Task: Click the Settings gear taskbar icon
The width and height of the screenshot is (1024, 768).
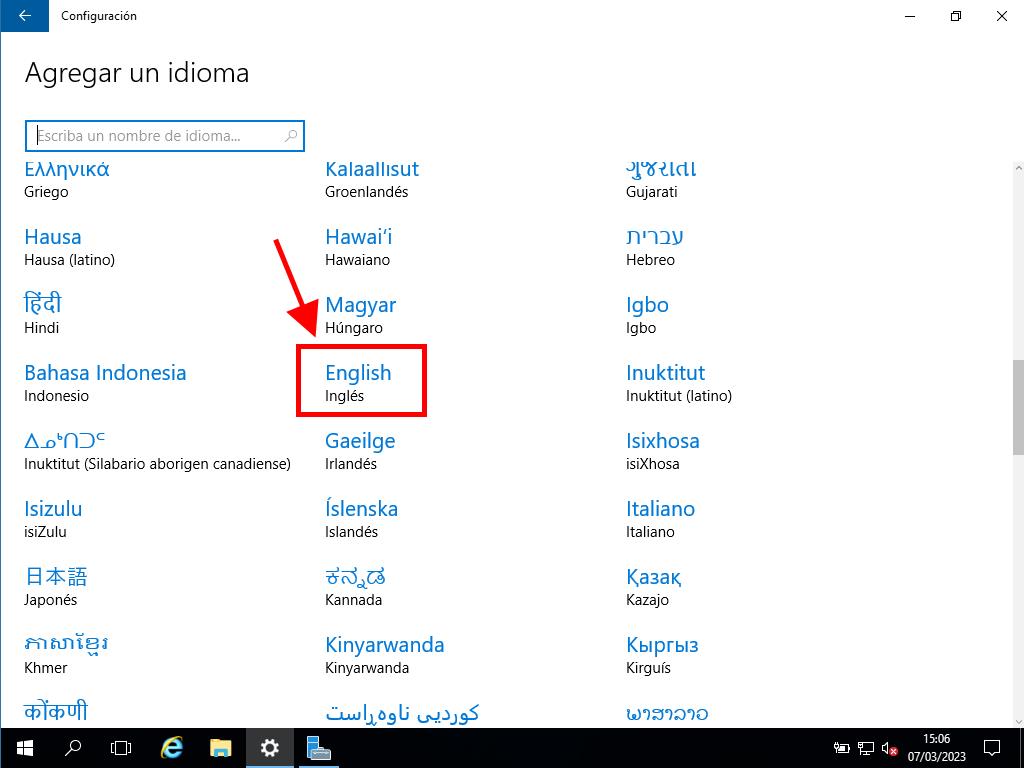Action: click(x=270, y=747)
